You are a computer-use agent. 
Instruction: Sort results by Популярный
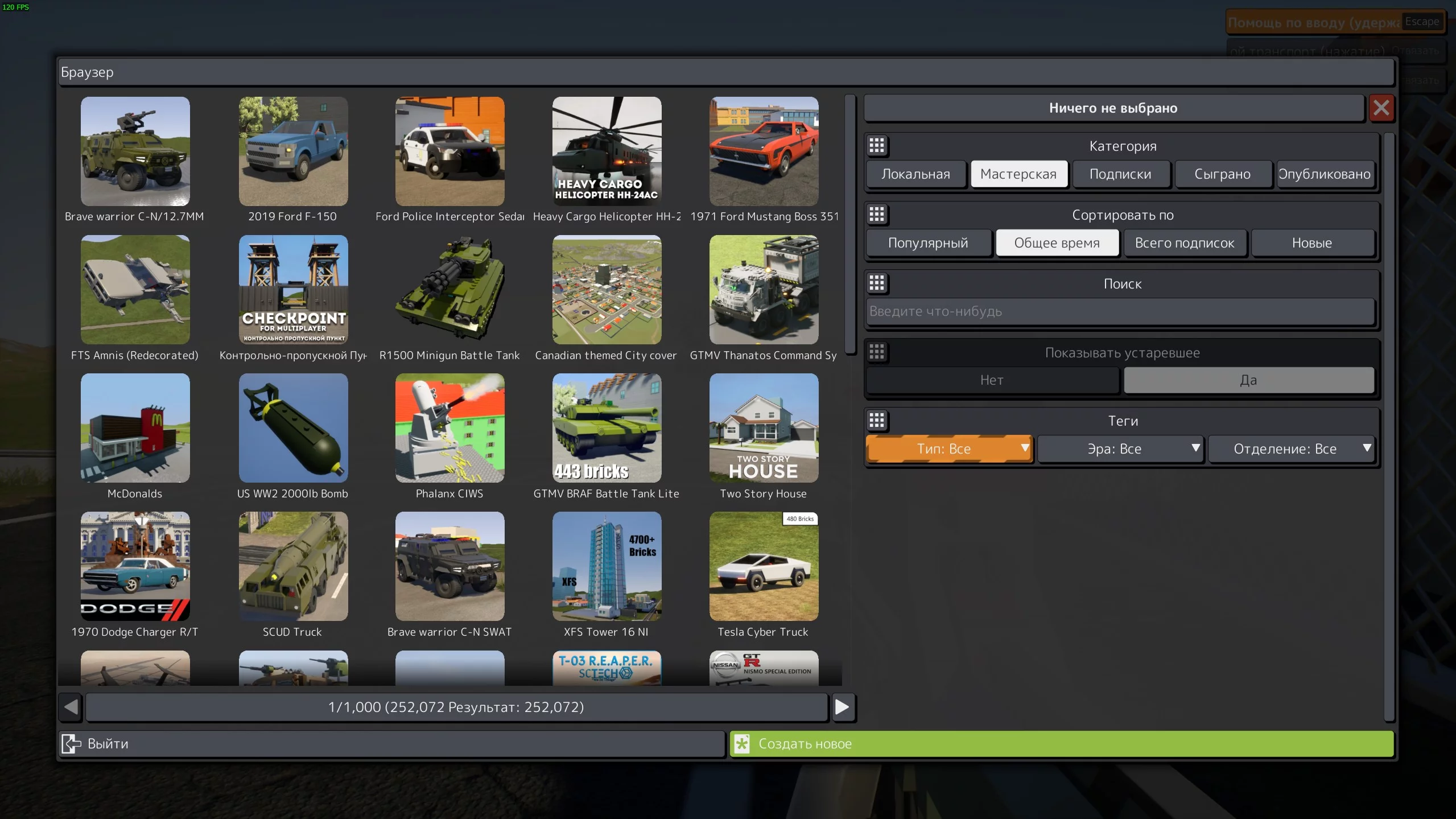pos(928,243)
